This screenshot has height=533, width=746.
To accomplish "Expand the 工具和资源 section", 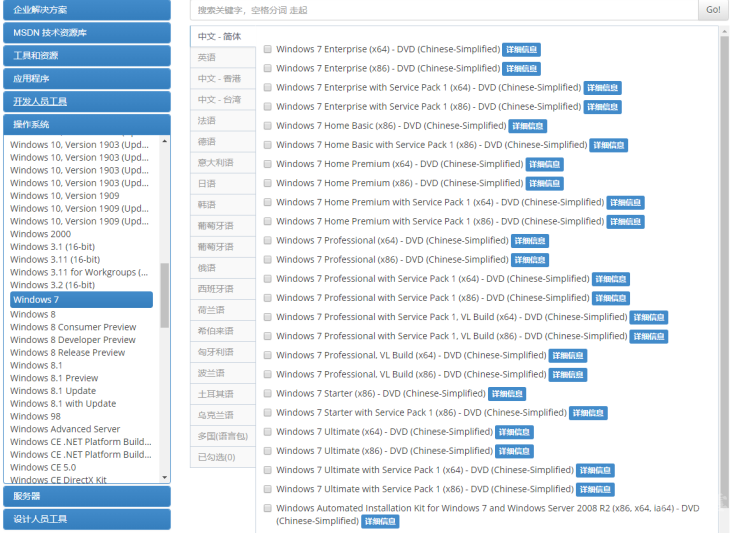I will 87,56.
